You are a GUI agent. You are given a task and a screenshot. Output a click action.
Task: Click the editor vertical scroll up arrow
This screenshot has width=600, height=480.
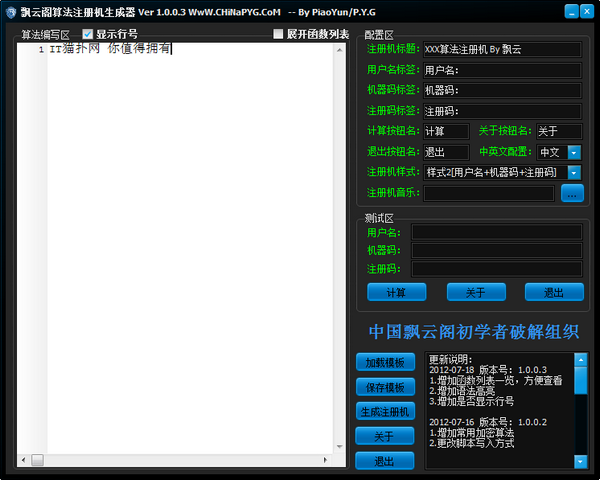click(339, 50)
